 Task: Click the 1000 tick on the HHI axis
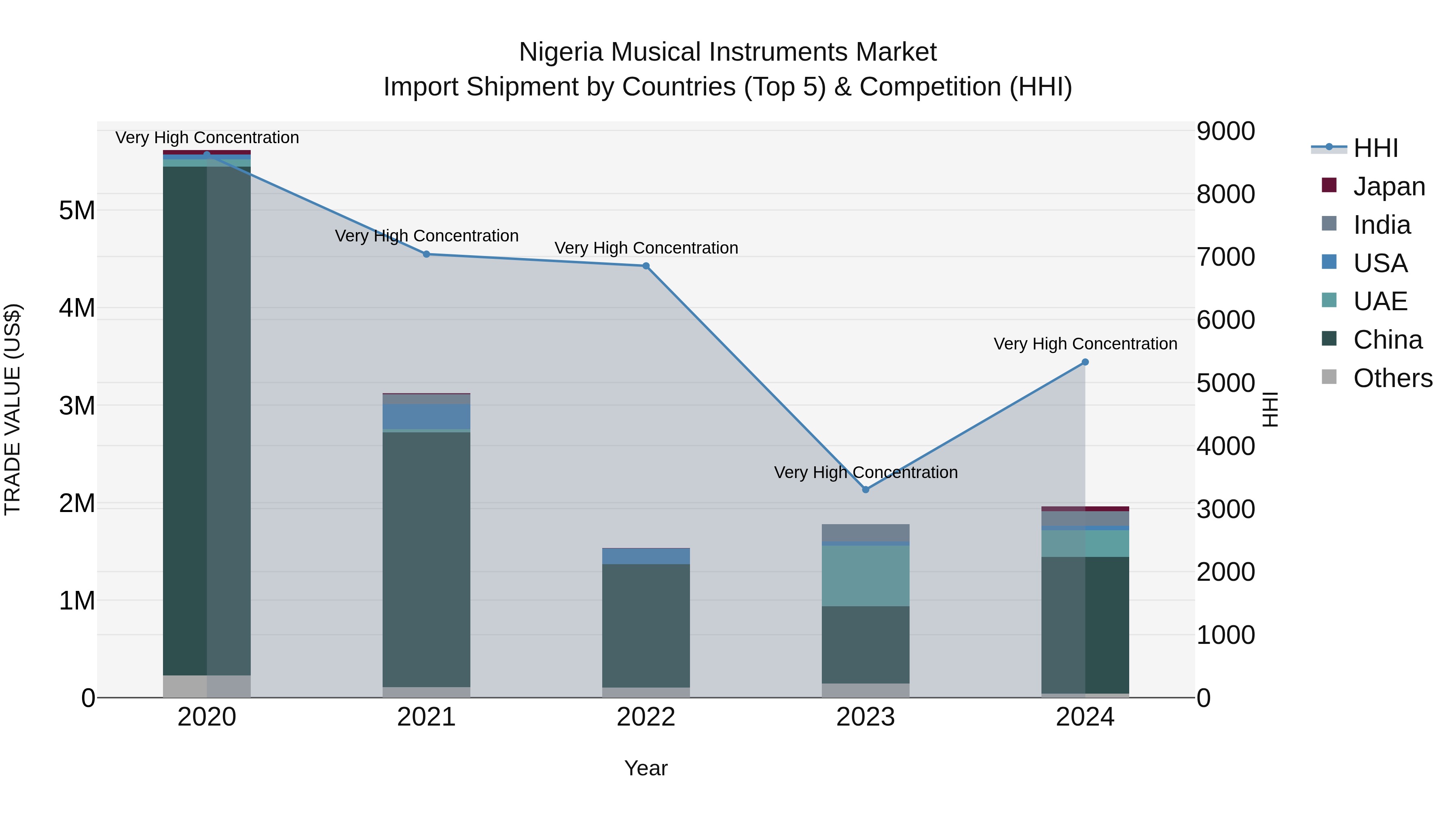(1226, 635)
